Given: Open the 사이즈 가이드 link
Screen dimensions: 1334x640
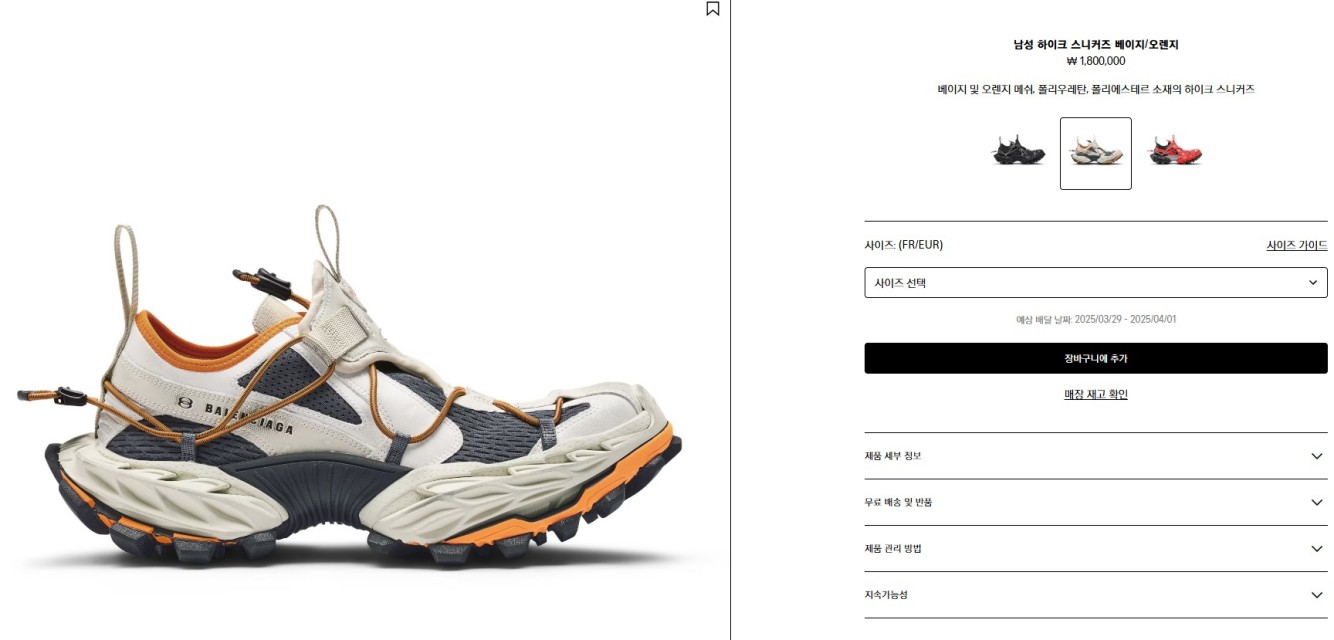Looking at the screenshot, I should coord(1297,245).
